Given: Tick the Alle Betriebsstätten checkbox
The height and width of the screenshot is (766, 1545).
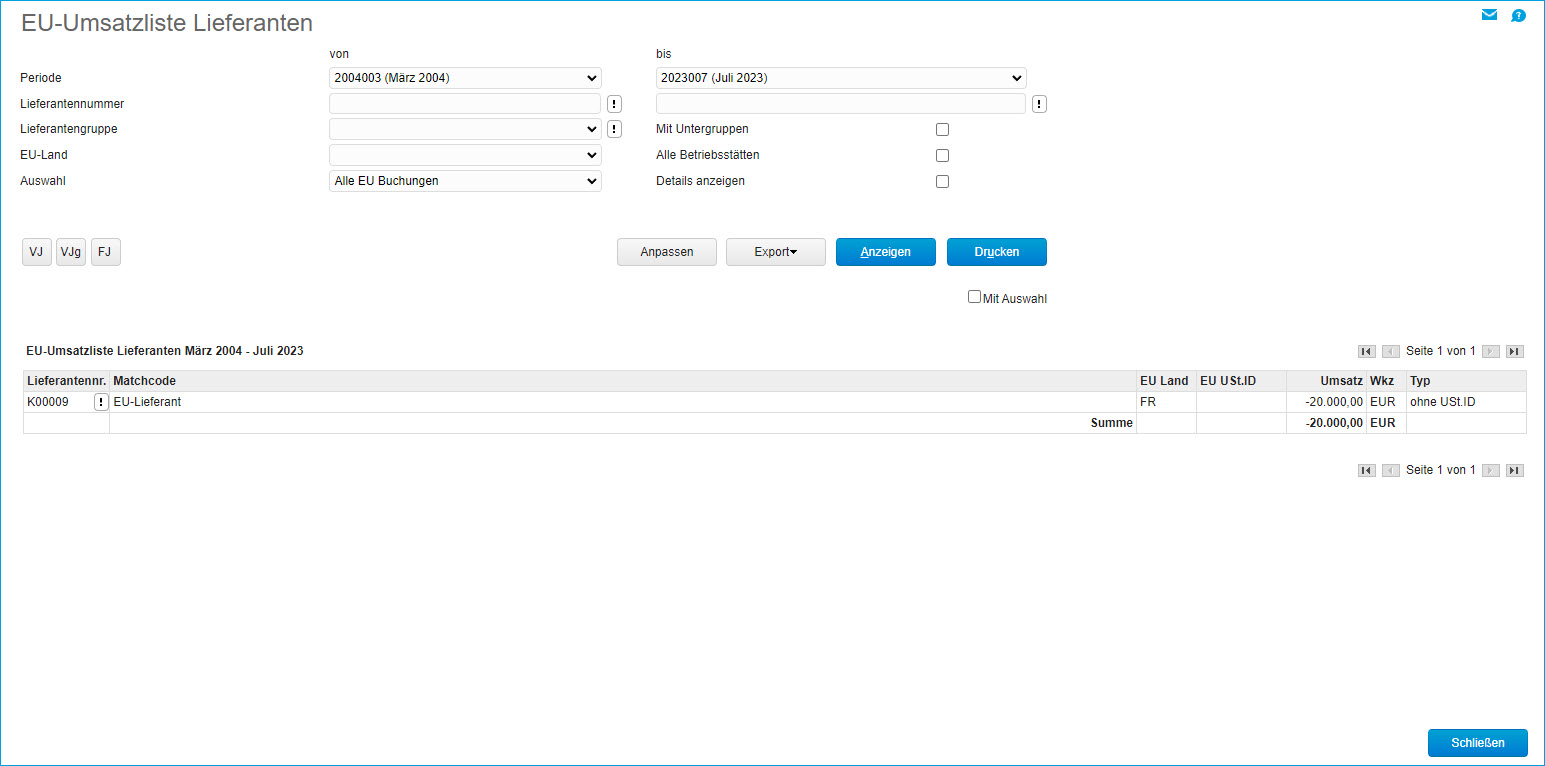Looking at the screenshot, I should click(x=942, y=156).
